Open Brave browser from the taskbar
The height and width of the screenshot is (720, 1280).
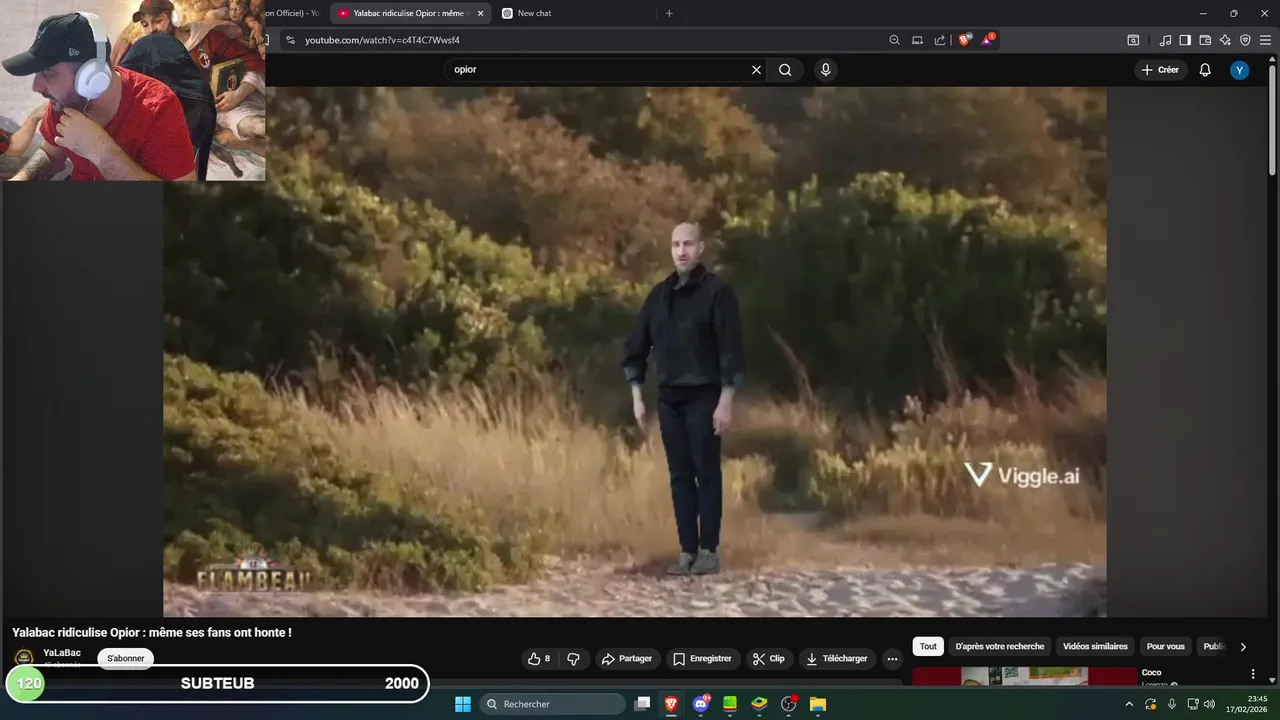[x=671, y=704]
